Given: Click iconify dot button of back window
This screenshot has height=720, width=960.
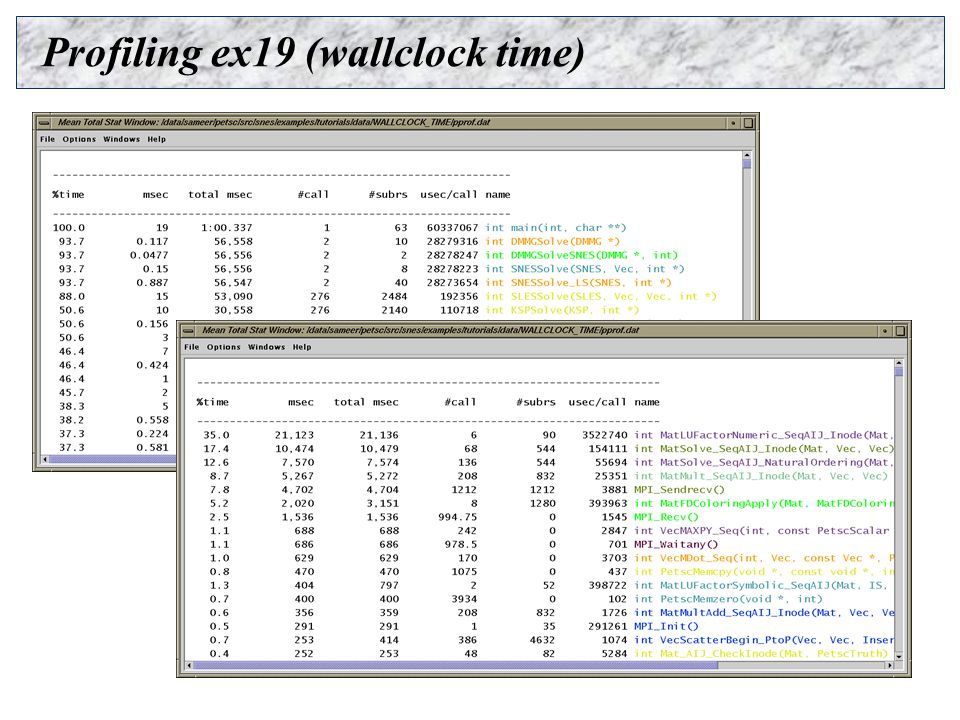Looking at the screenshot, I should [x=733, y=123].
